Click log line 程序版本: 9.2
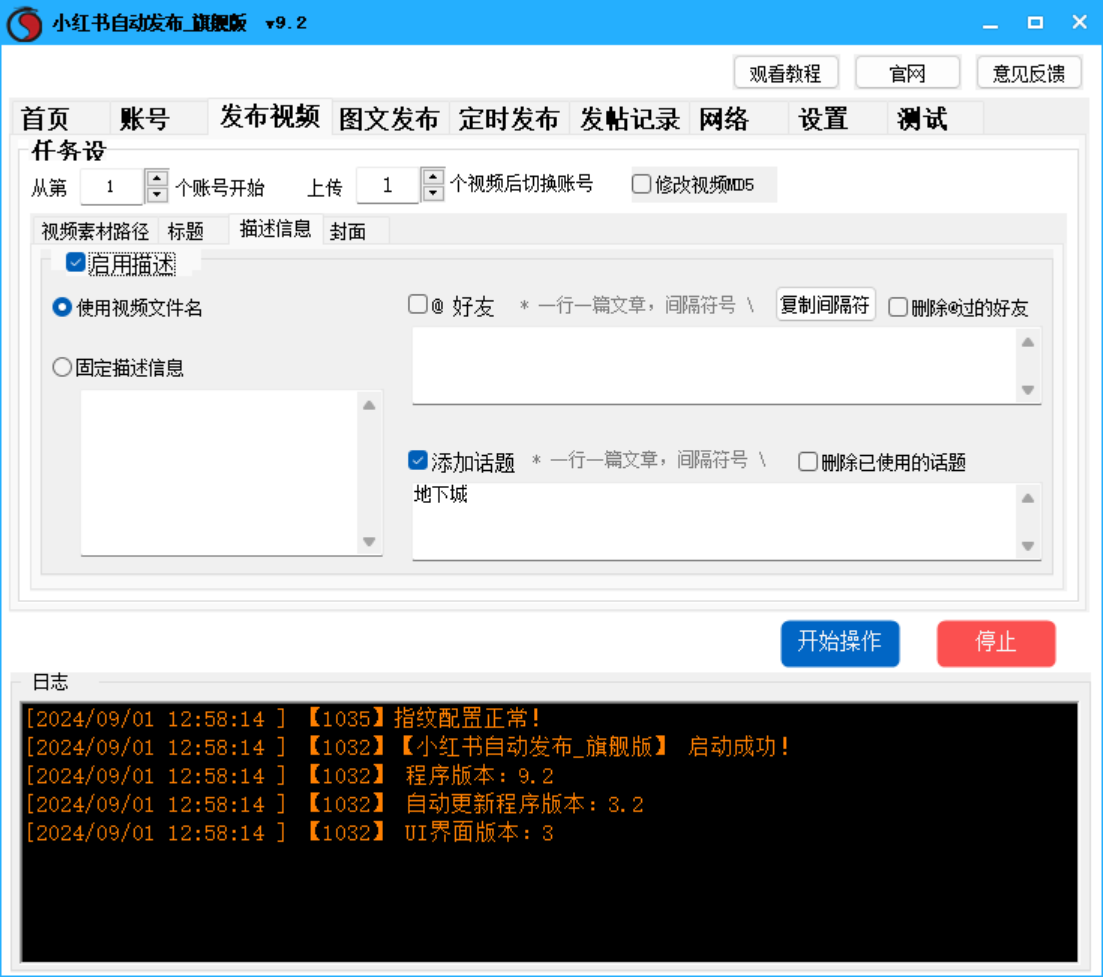1103x977 pixels. pyautogui.click(x=290, y=776)
